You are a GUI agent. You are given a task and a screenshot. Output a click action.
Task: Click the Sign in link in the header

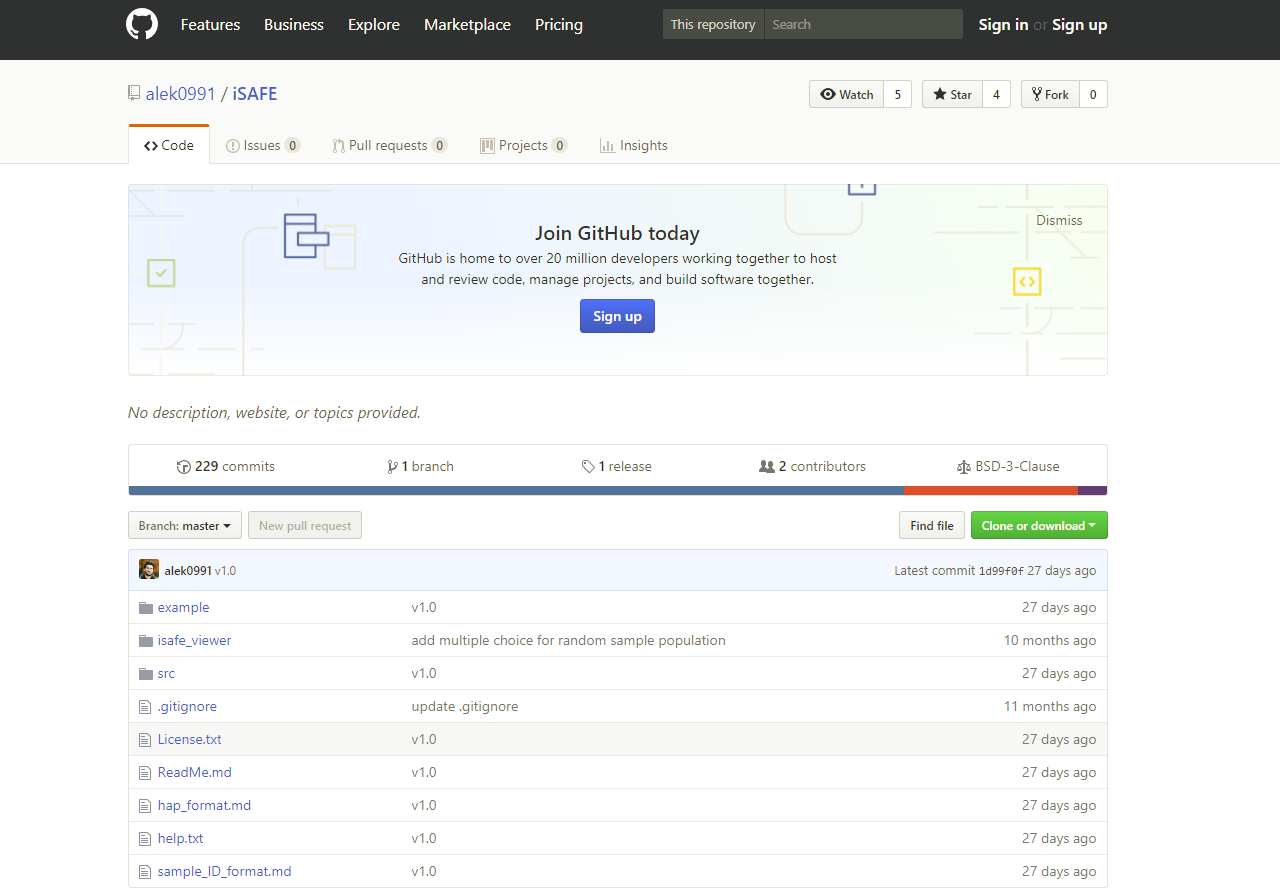(1003, 24)
